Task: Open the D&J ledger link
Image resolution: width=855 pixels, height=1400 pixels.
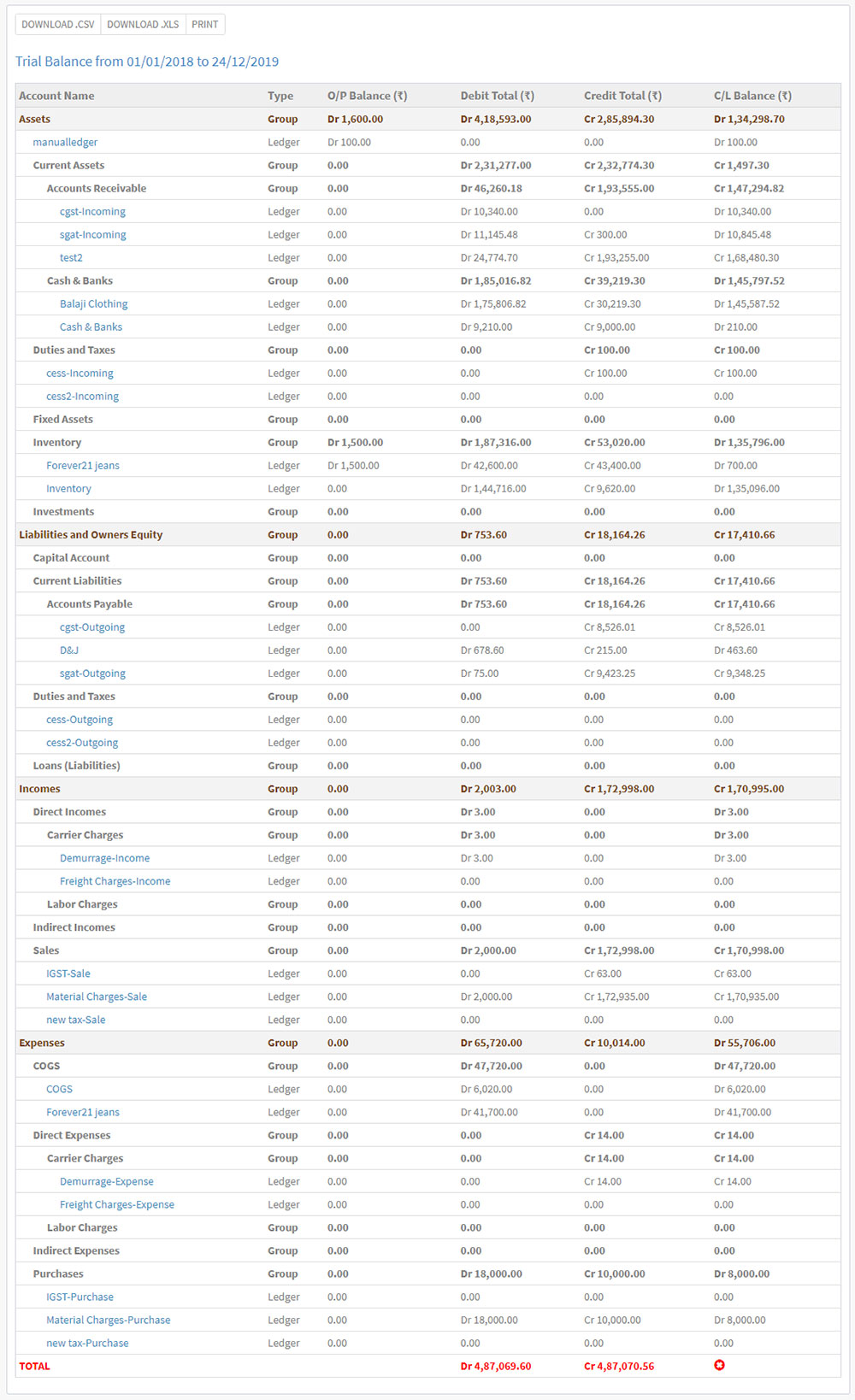Action: 69,650
